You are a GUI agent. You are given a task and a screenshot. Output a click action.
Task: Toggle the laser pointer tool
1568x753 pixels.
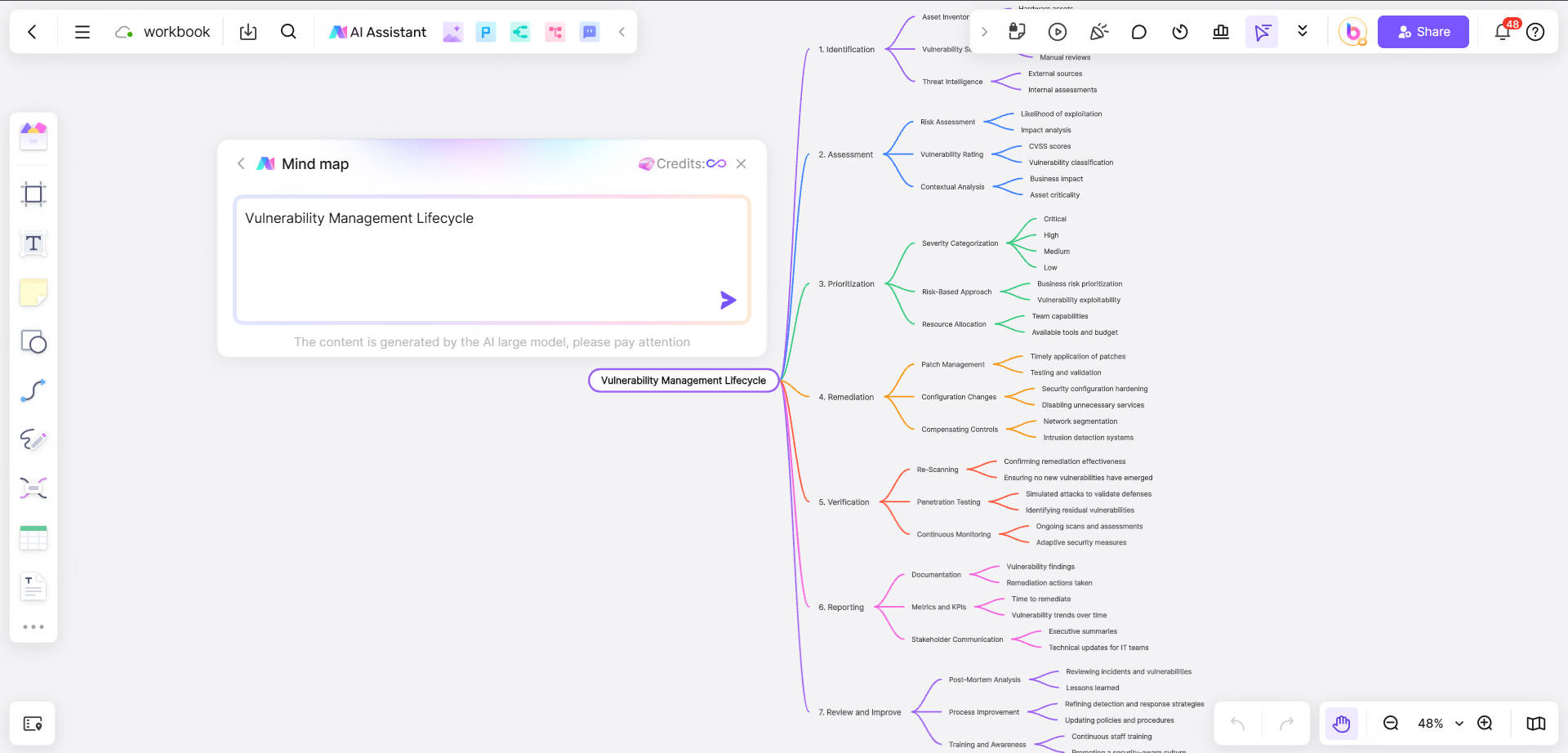(x=1098, y=31)
